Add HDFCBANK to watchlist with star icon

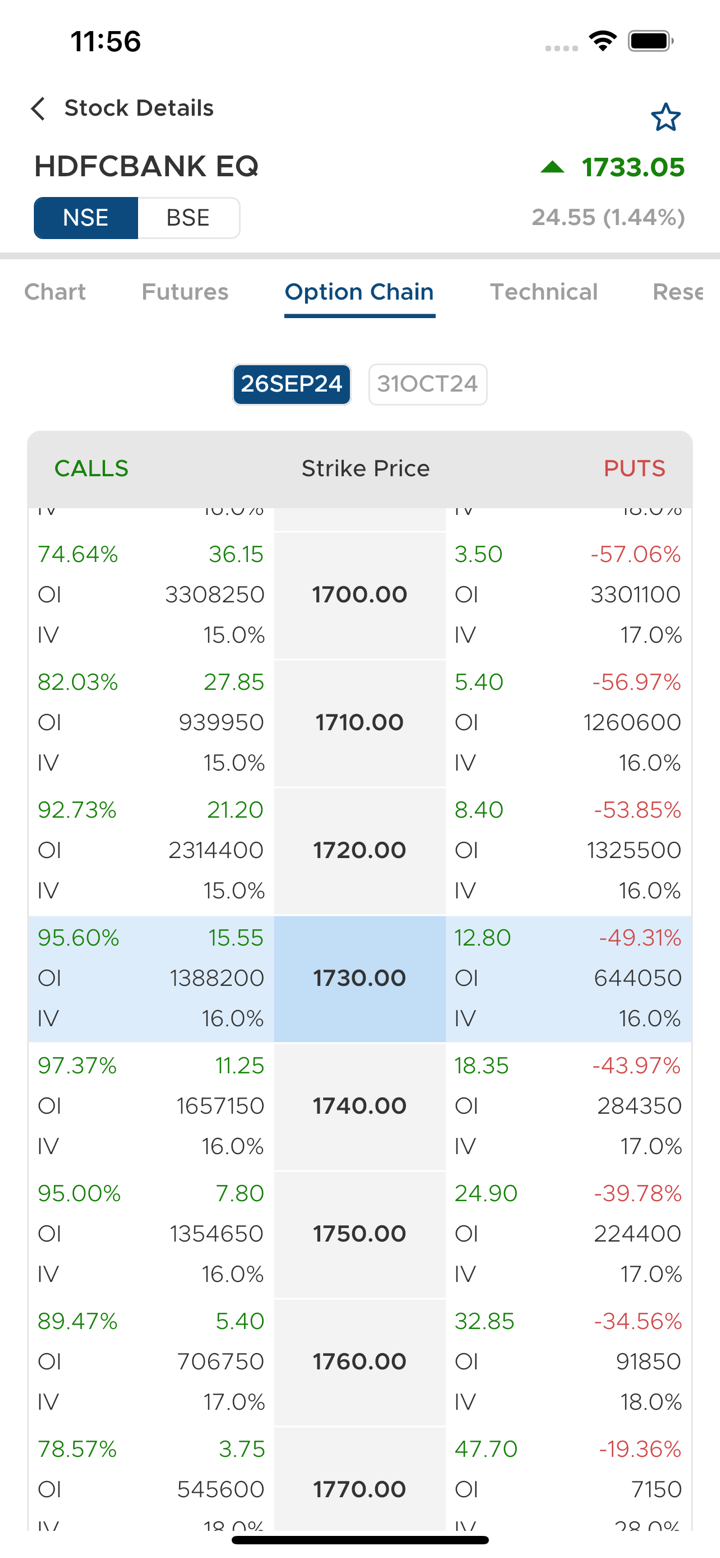pyautogui.click(x=665, y=118)
